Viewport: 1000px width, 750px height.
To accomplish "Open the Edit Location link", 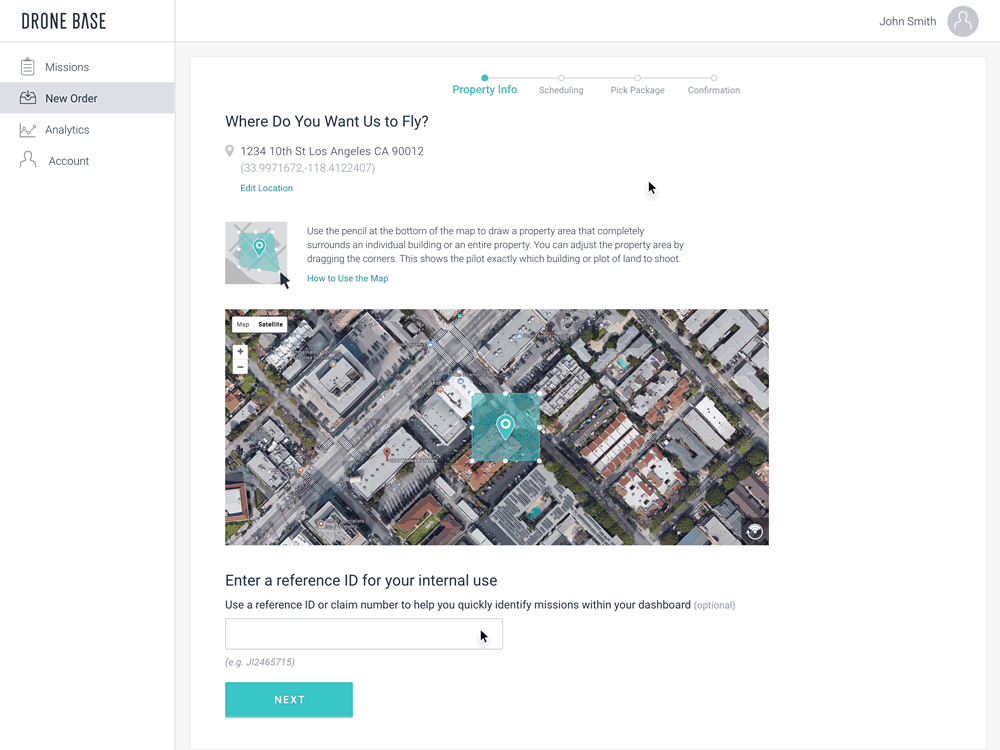I will (266, 187).
